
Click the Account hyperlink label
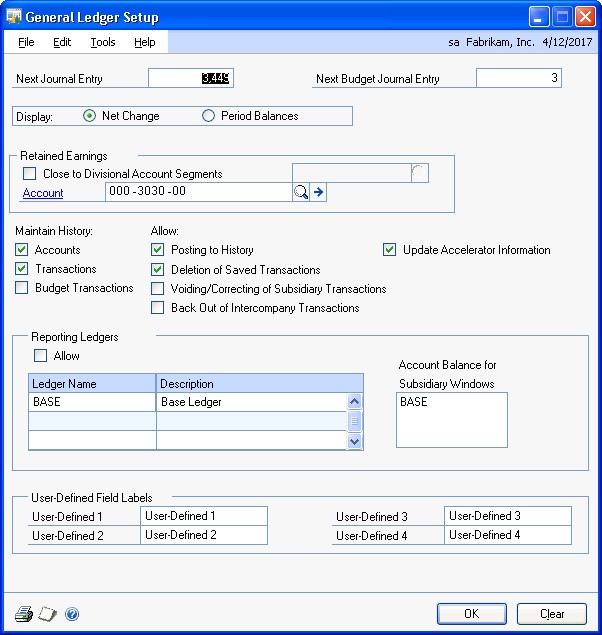43,193
